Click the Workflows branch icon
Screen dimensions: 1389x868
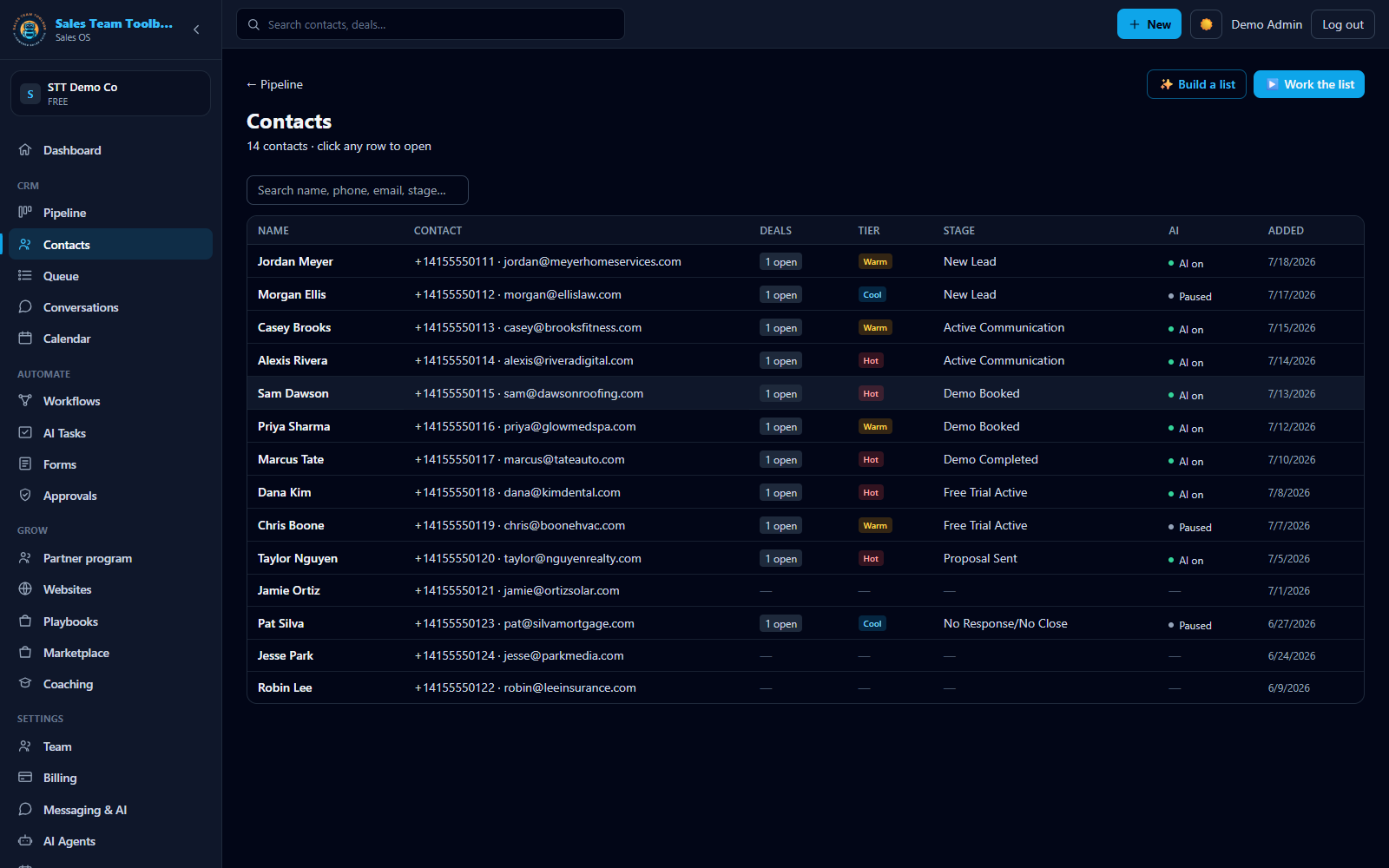[x=25, y=400]
